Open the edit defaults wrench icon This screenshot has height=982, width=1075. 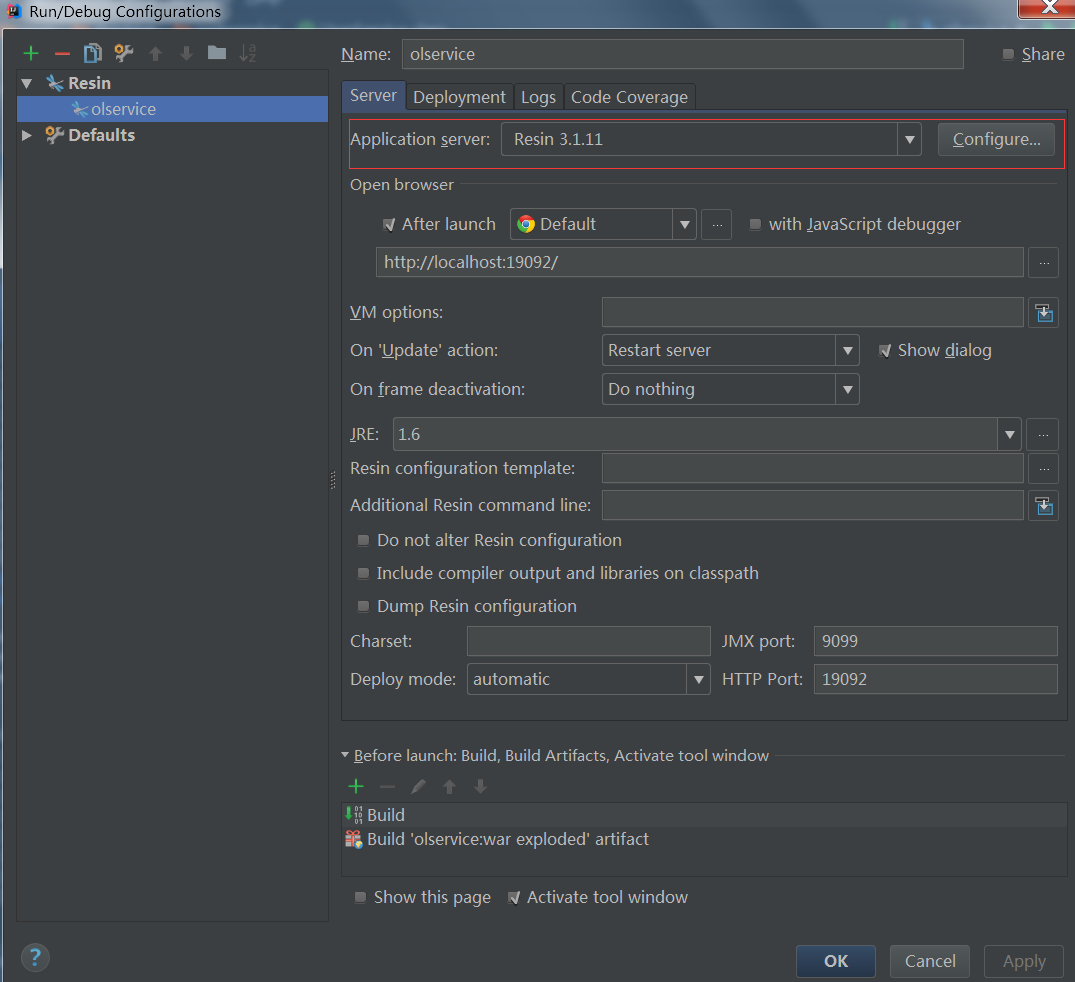point(123,53)
